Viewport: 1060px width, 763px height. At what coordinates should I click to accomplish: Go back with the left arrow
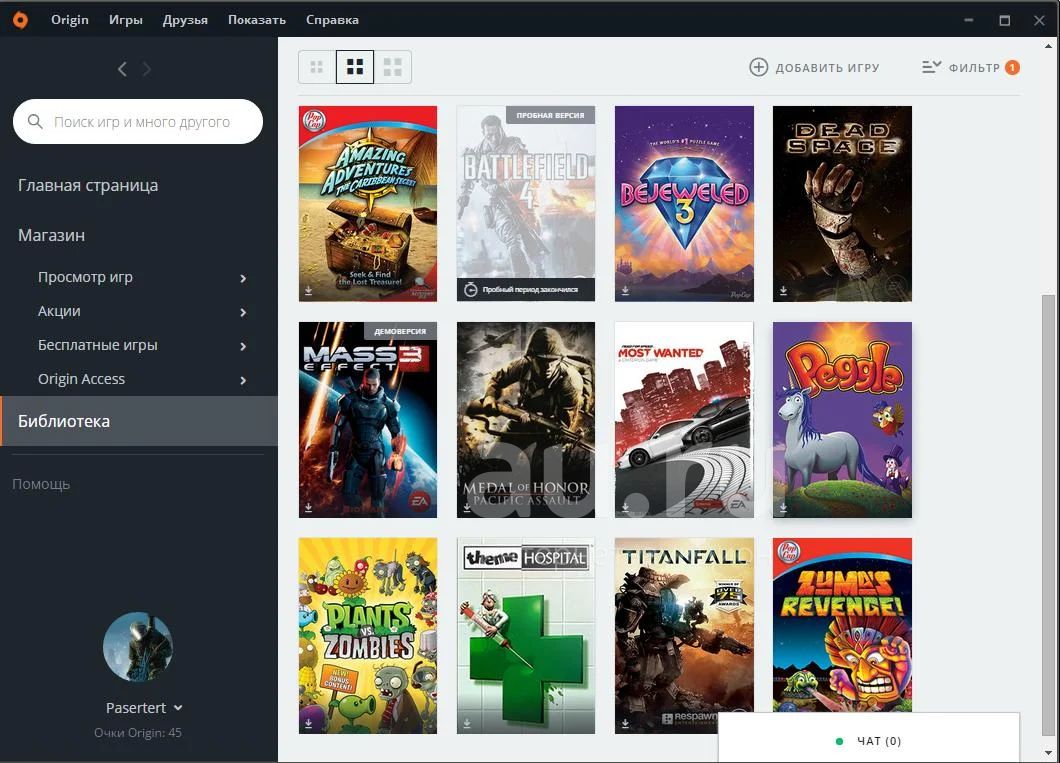(122, 69)
